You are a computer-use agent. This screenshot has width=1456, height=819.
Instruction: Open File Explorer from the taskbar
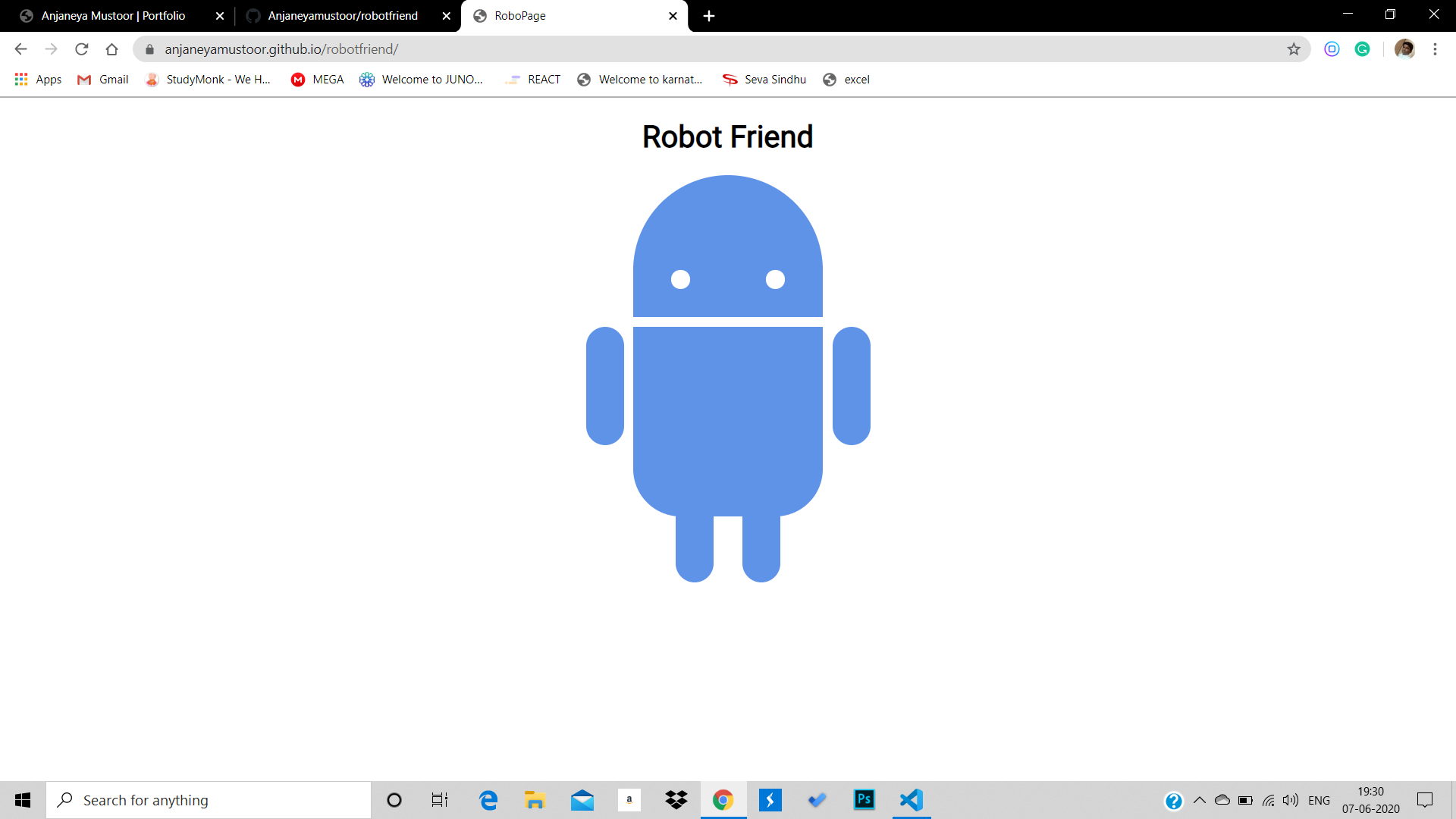[x=535, y=800]
